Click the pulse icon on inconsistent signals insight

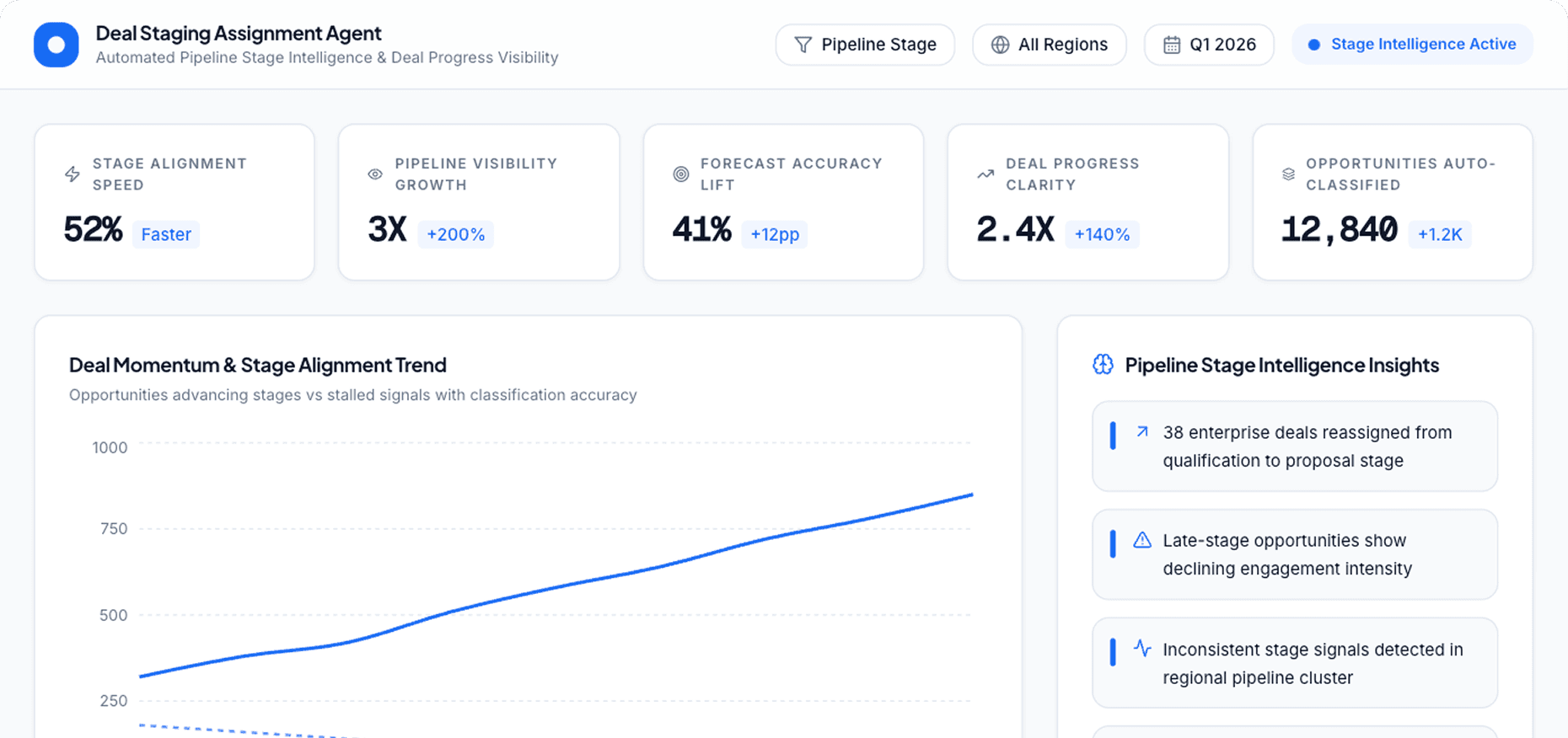point(1142,649)
